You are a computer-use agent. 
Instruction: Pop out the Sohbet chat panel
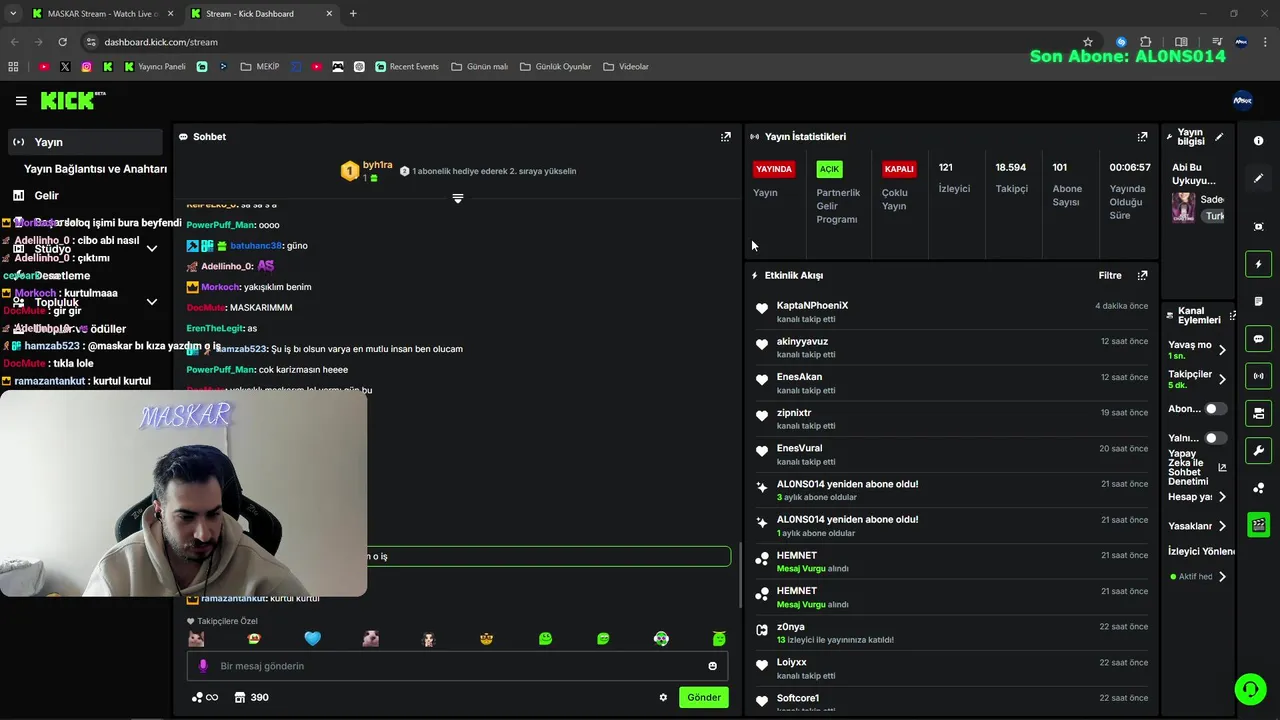[x=726, y=137]
